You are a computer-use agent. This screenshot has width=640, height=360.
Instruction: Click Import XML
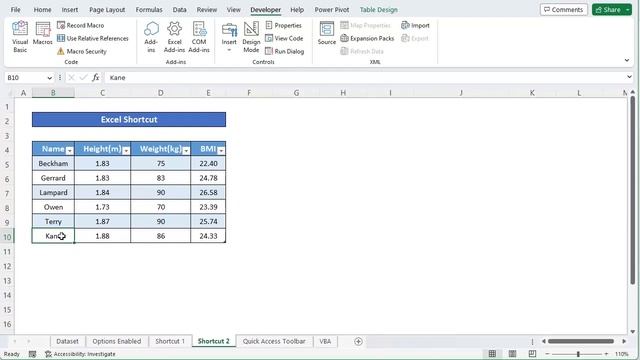tap(415, 25)
